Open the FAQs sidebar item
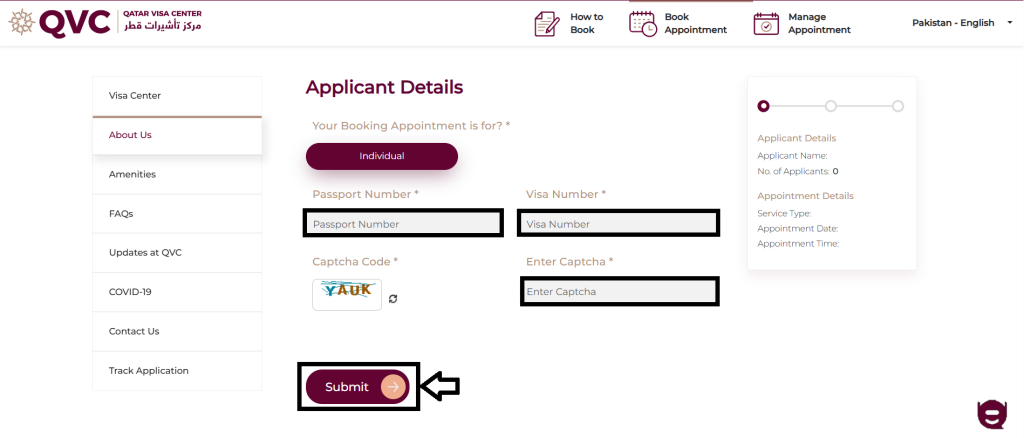The height and width of the screenshot is (438, 1024). click(177, 214)
